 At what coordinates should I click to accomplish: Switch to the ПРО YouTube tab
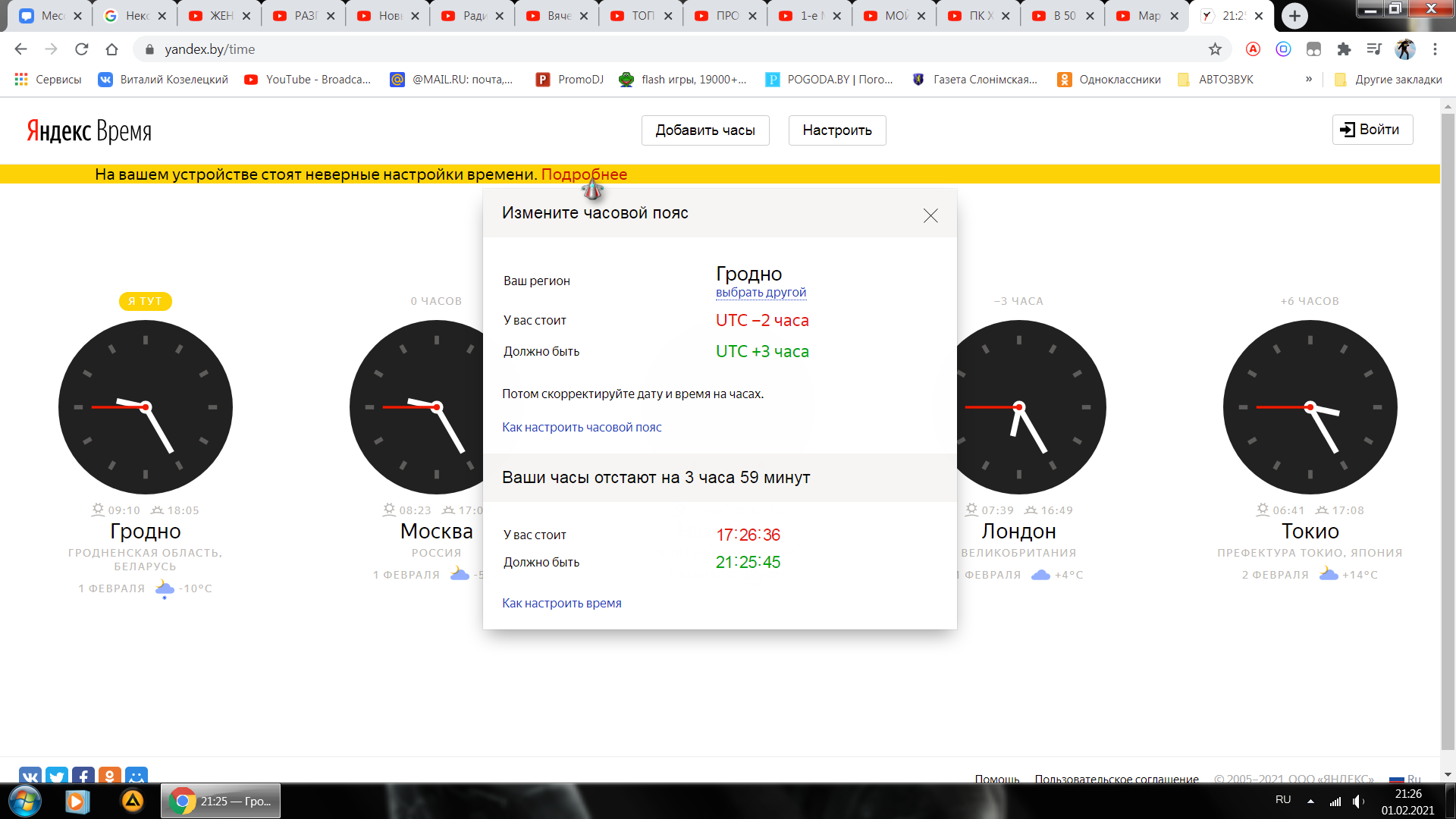(x=726, y=16)
